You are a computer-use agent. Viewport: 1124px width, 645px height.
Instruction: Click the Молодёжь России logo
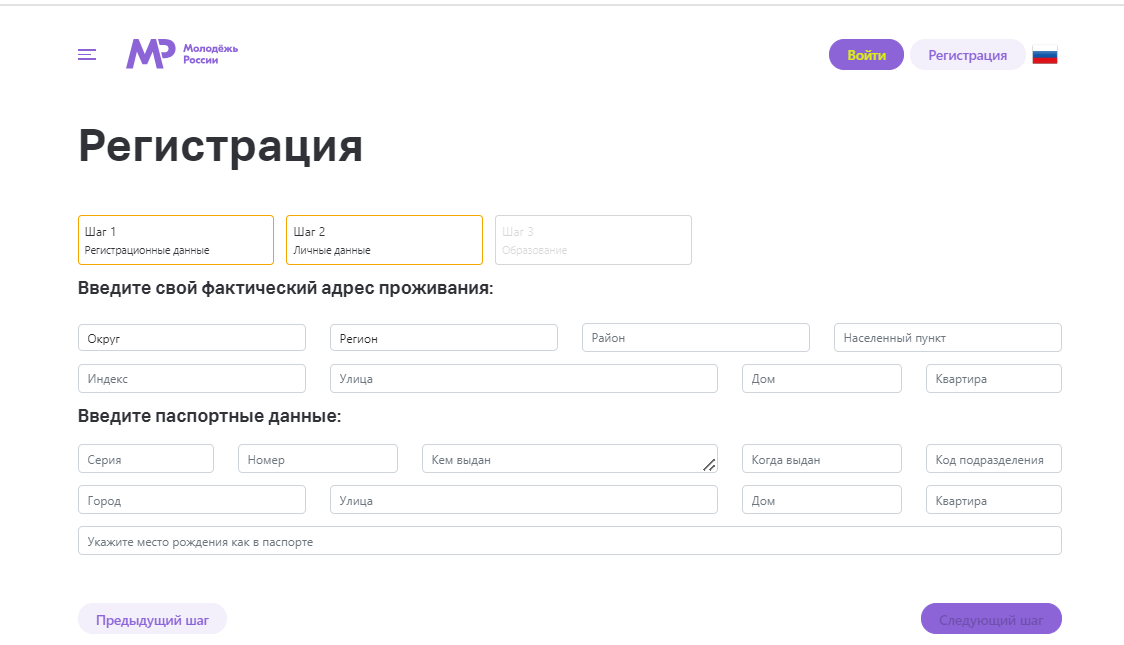182,54
